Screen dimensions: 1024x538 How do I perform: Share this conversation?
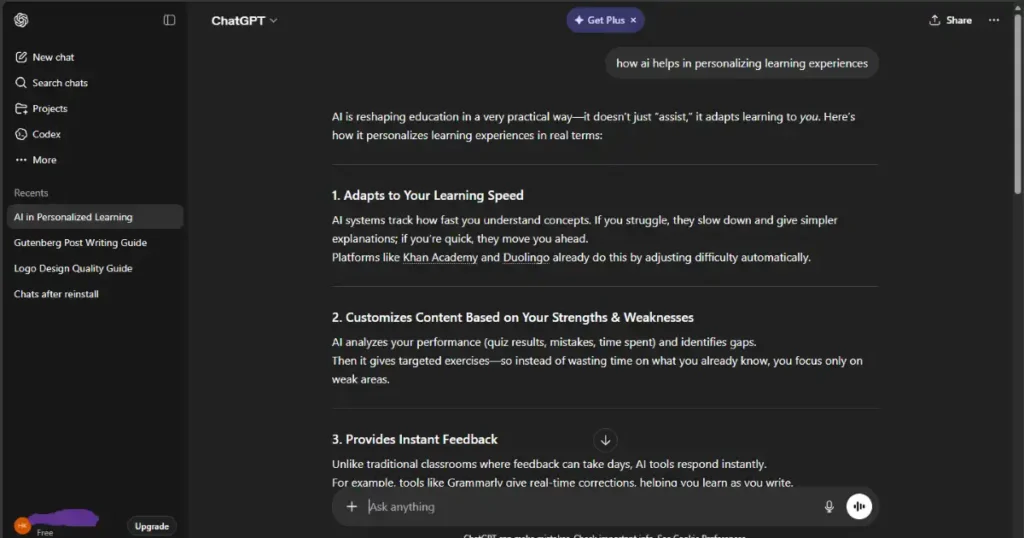click(x=950, y=20)
